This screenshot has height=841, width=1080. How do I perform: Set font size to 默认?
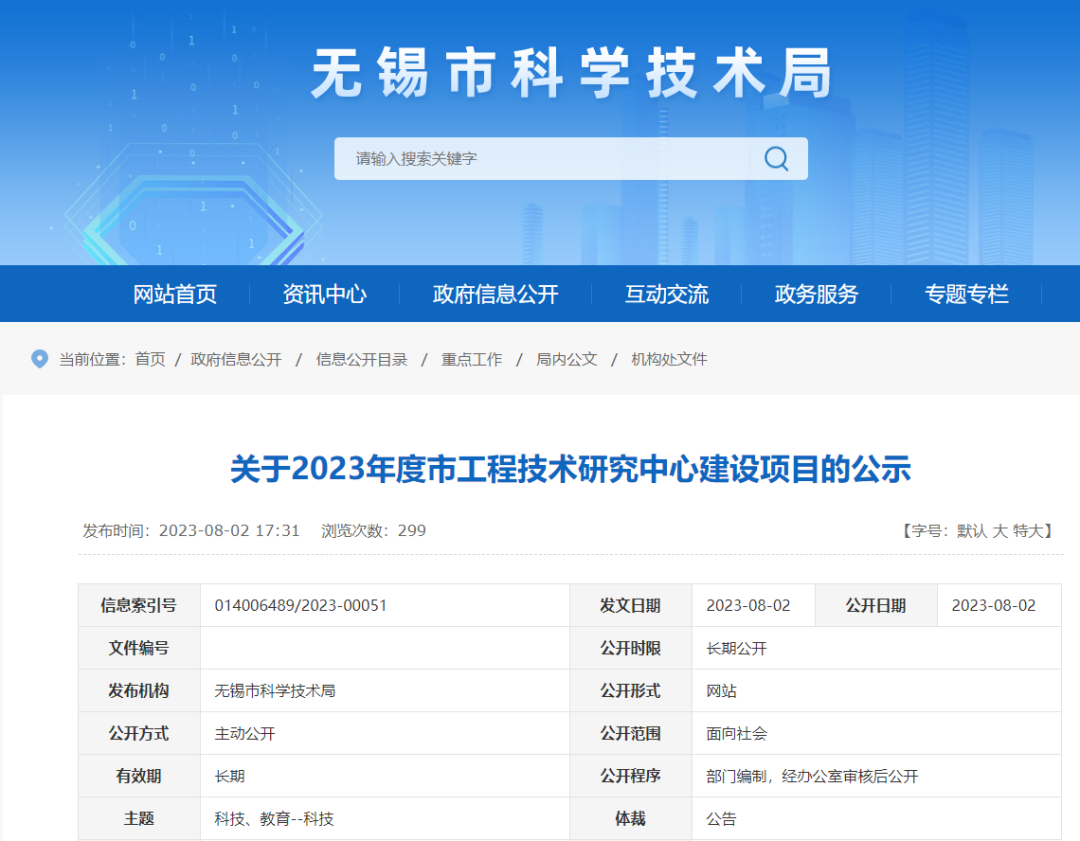click(x=972, y=531)
